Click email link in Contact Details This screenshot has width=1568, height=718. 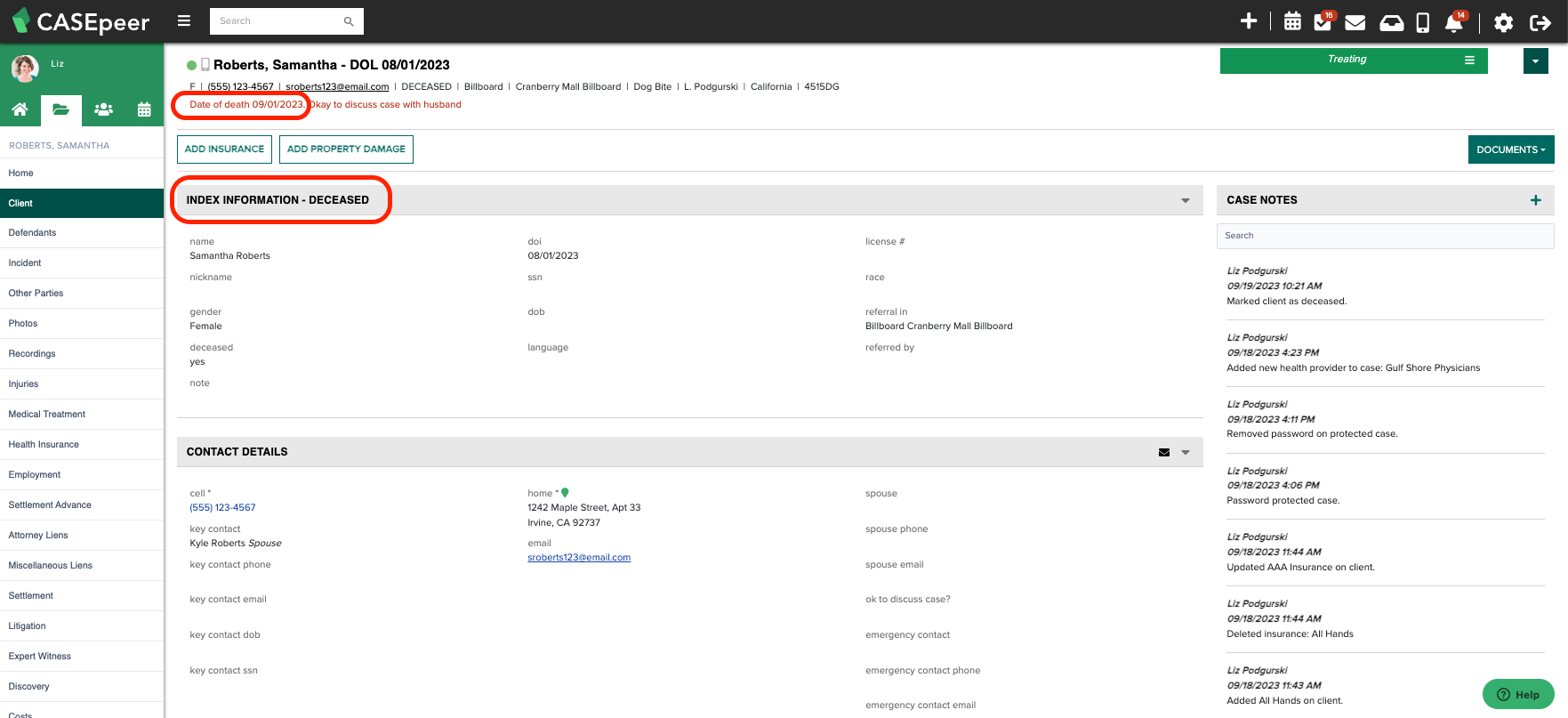point(579,558)
